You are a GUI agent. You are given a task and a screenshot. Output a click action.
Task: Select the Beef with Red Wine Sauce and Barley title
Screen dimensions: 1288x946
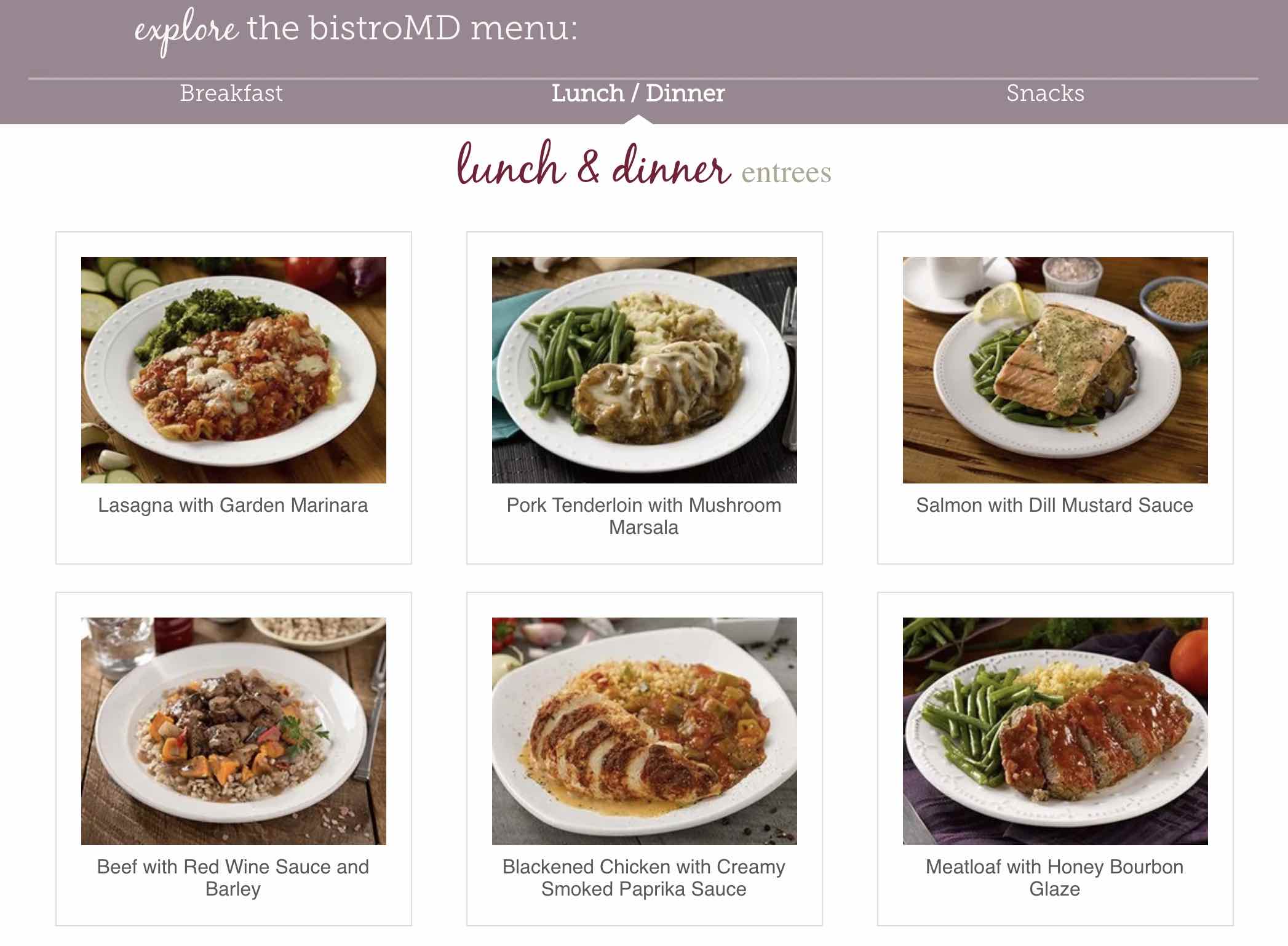pos(233,878)
